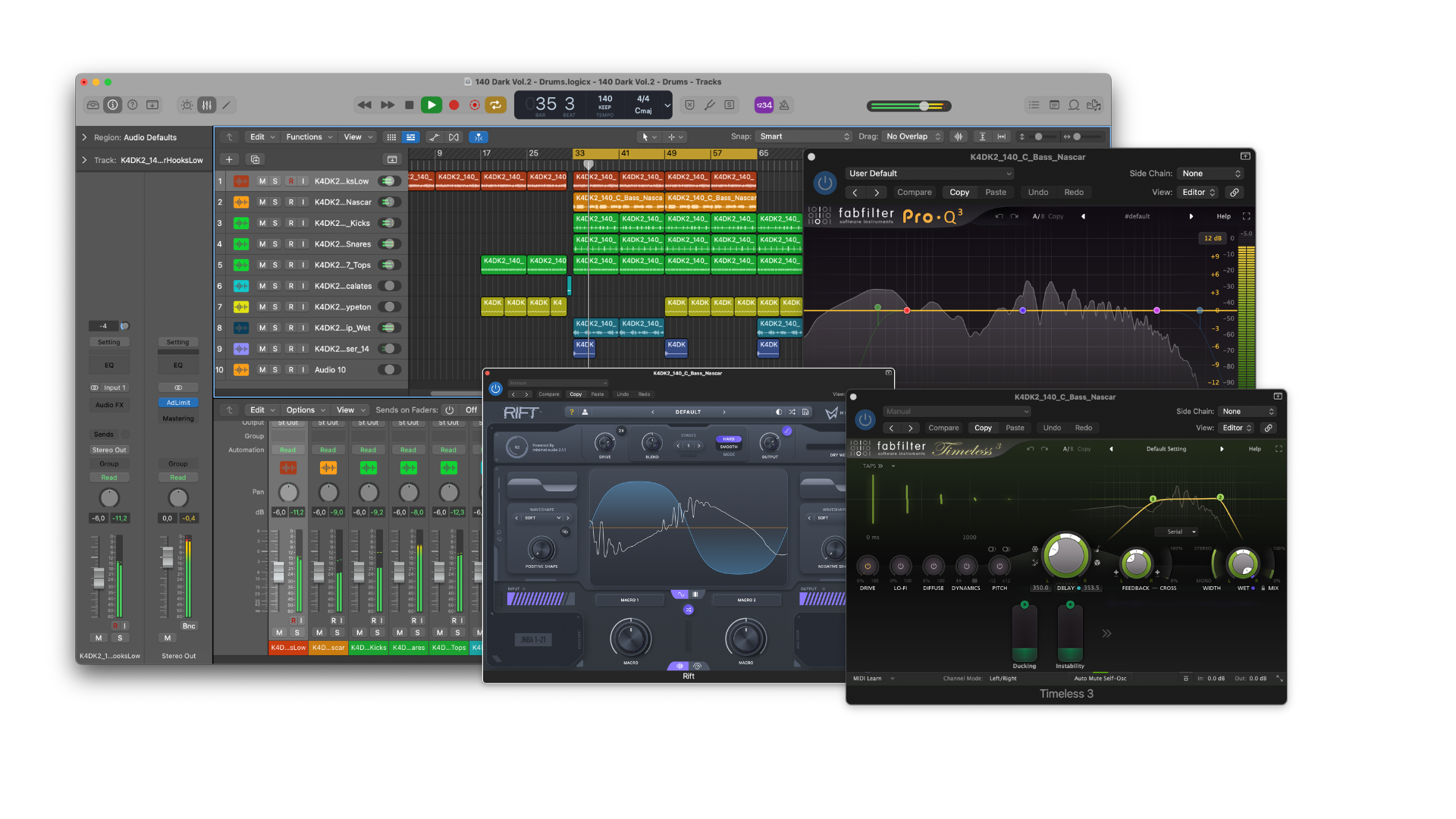Open the Side Chain None dropdown in Timeless
Image resolution: width=1456 pixels, height=819 pixels.
(1248, 412)
